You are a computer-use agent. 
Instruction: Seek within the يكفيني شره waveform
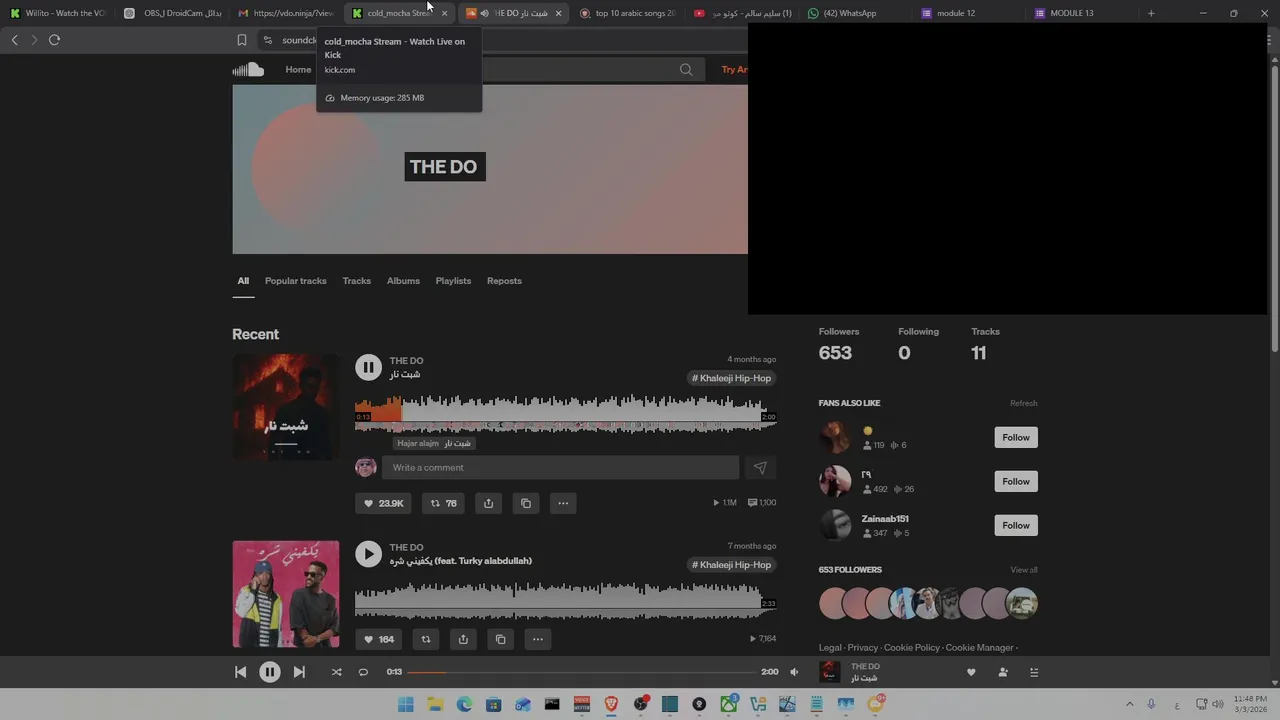tap(565, 600)
